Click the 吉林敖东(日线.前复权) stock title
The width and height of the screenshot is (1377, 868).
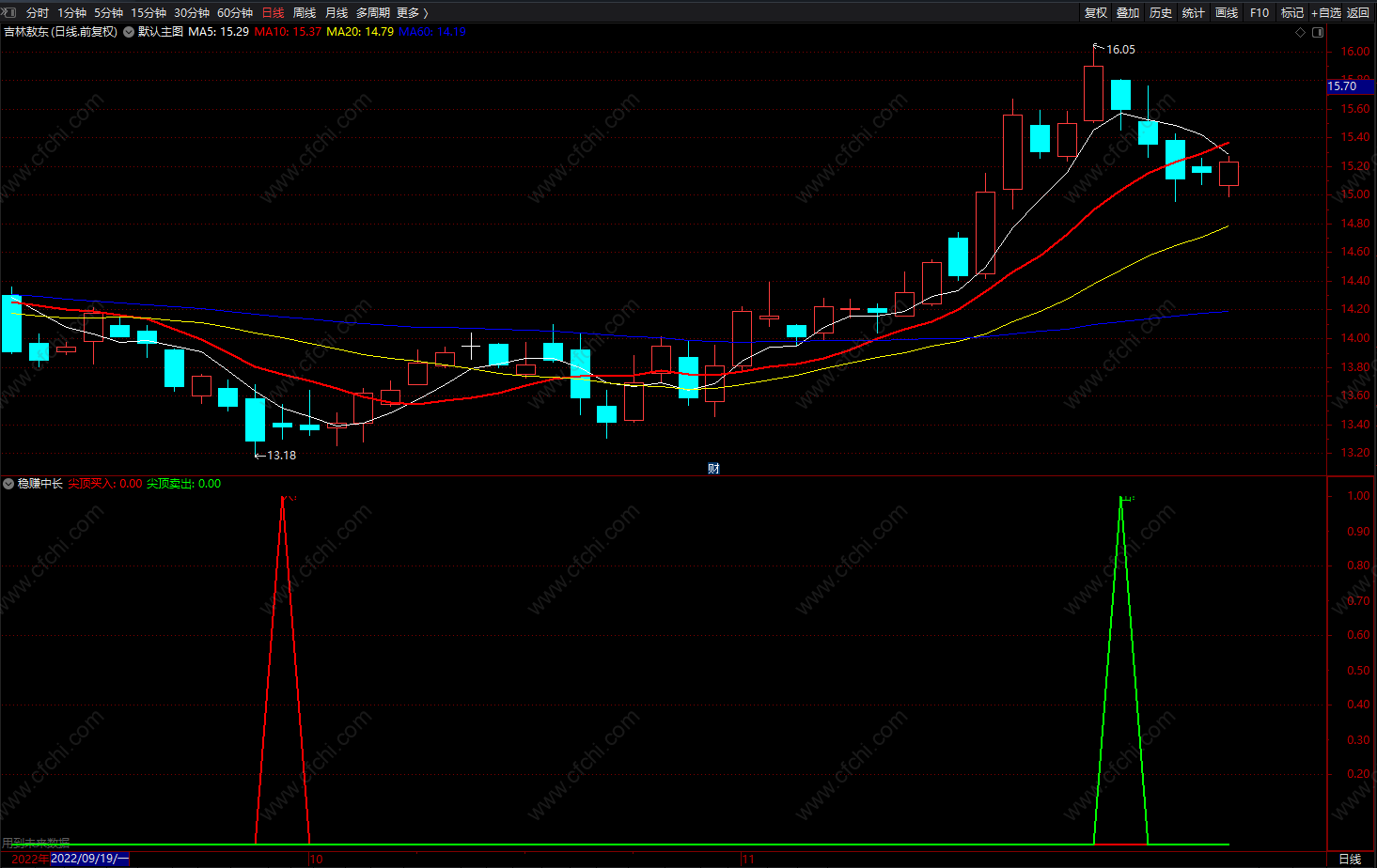click(x=60, y=32)
